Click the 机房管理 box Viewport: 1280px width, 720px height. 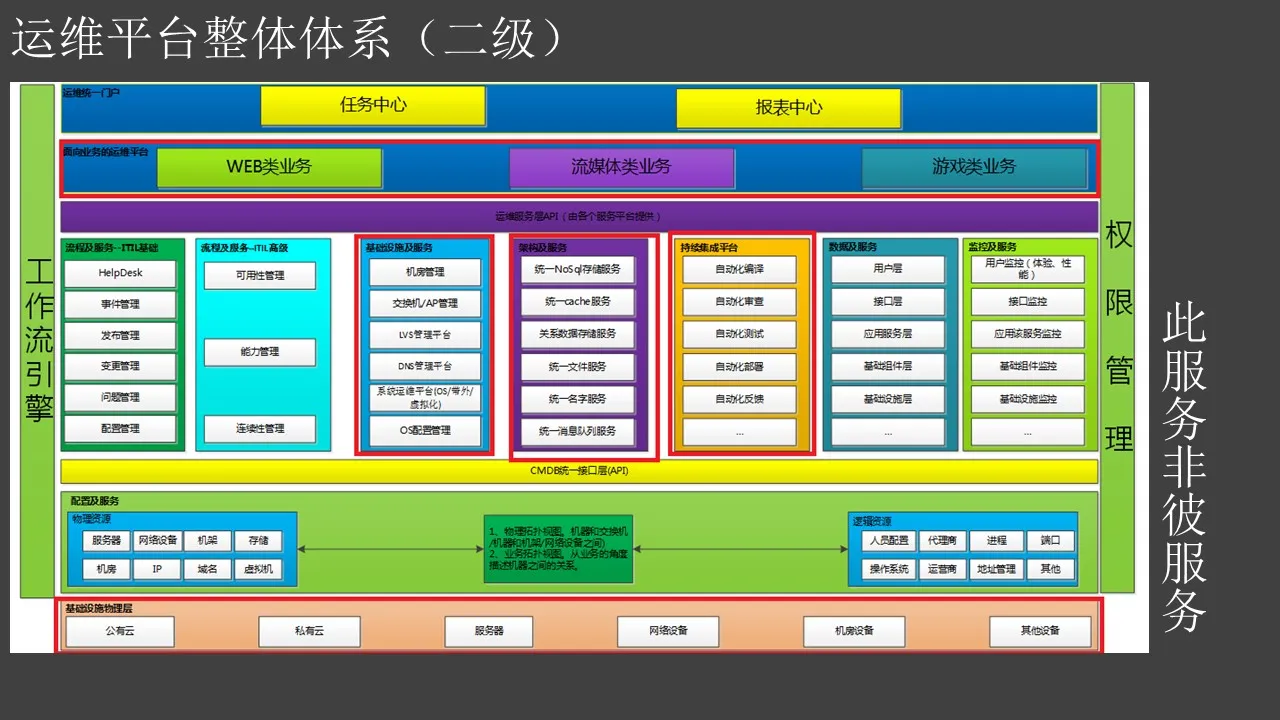[425, 272]
